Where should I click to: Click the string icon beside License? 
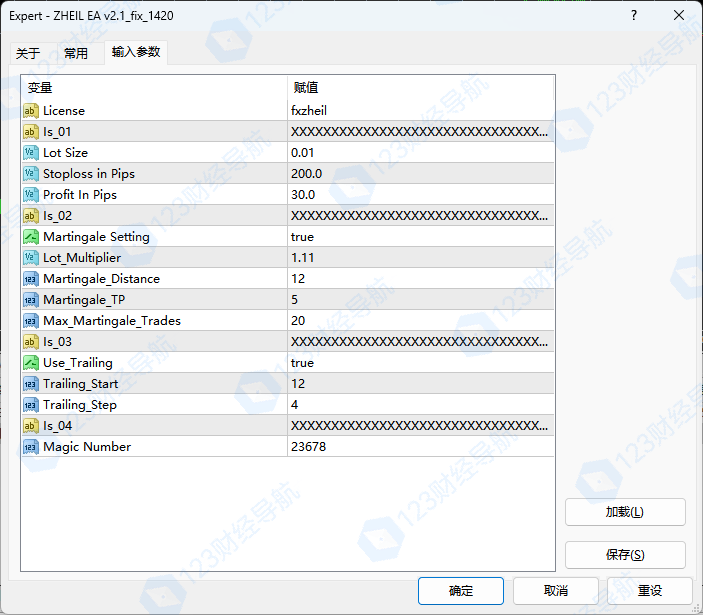30,111
